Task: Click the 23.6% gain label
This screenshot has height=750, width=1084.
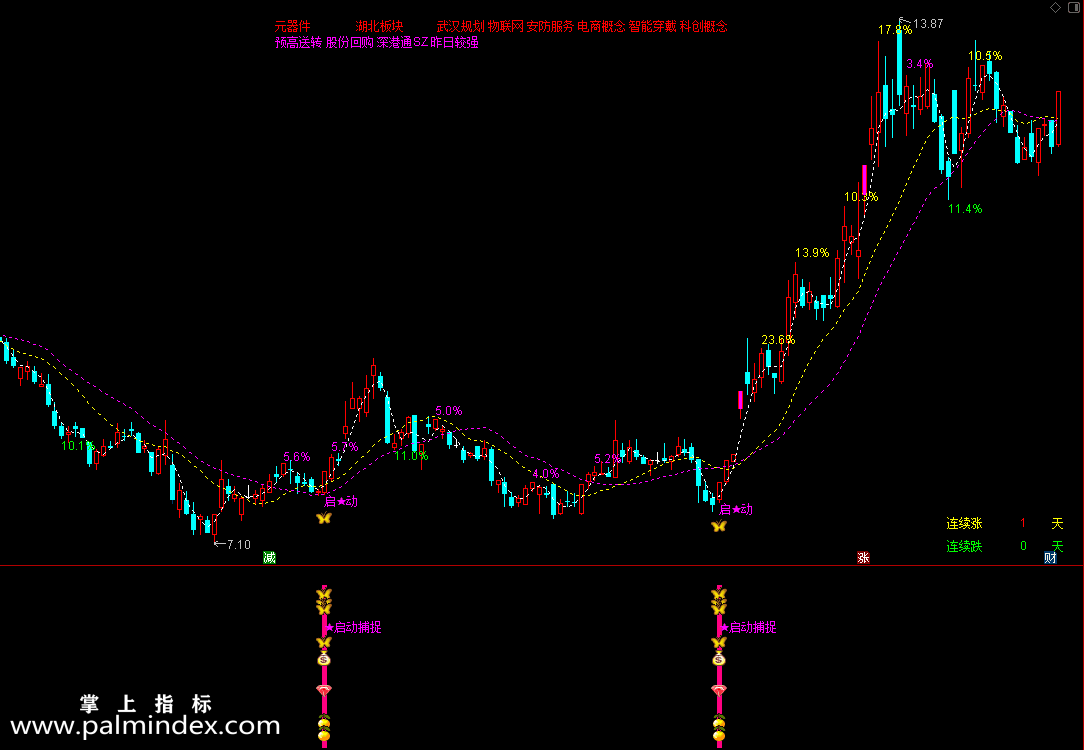Action: pos(778,340)
